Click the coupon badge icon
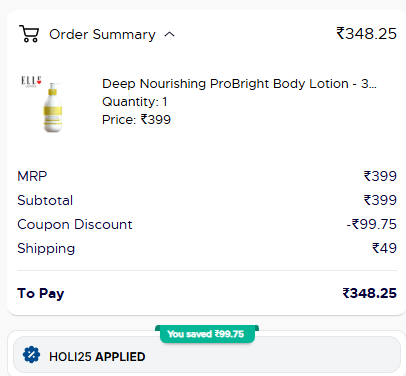The width and height of the screenshot is (406, 376). coord(31,355)
